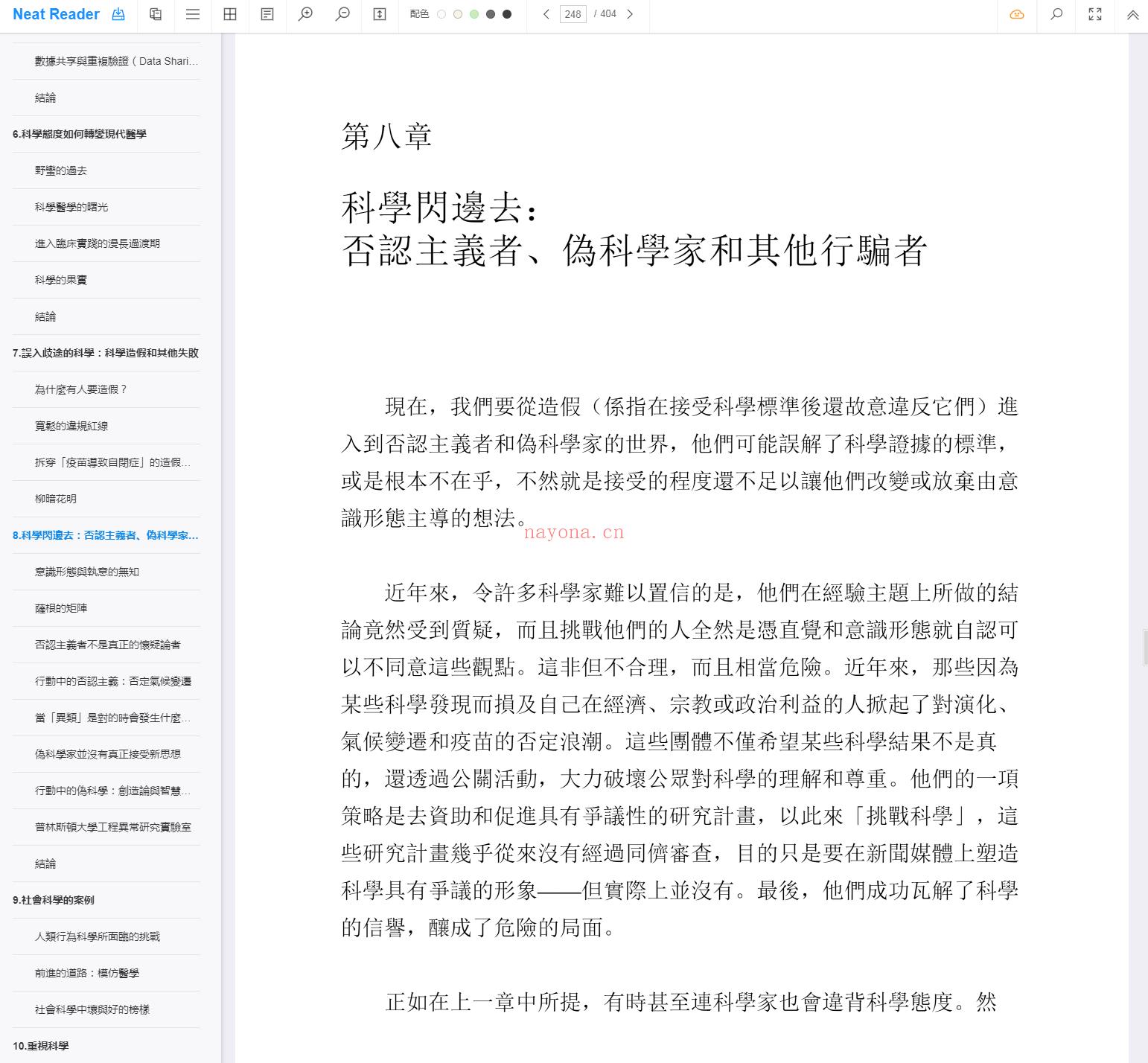Select the beige color theme
Viewport: 1148px width, 1063px height.
pos(458,14)
